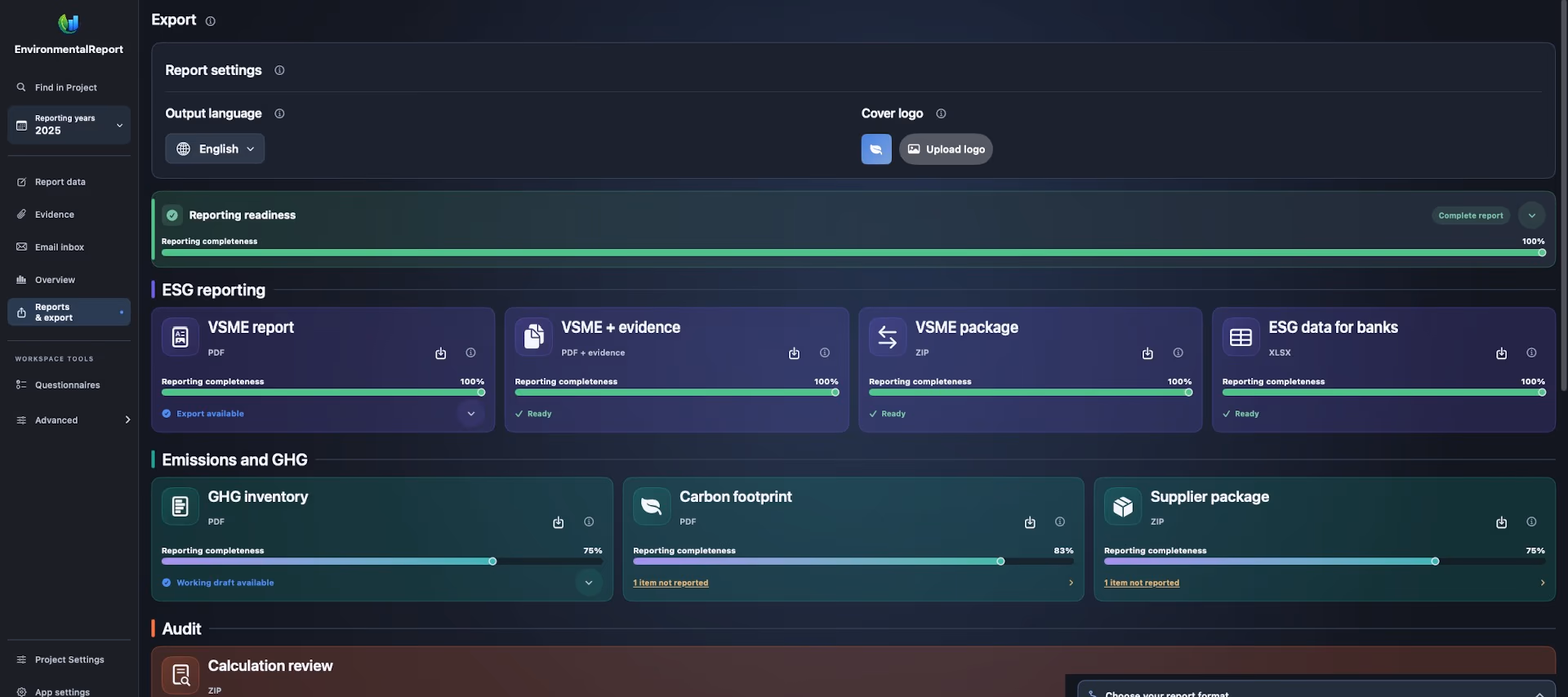Click the Upload logo button
This screenshot has height=697, width=1568.
pos(946,149)
